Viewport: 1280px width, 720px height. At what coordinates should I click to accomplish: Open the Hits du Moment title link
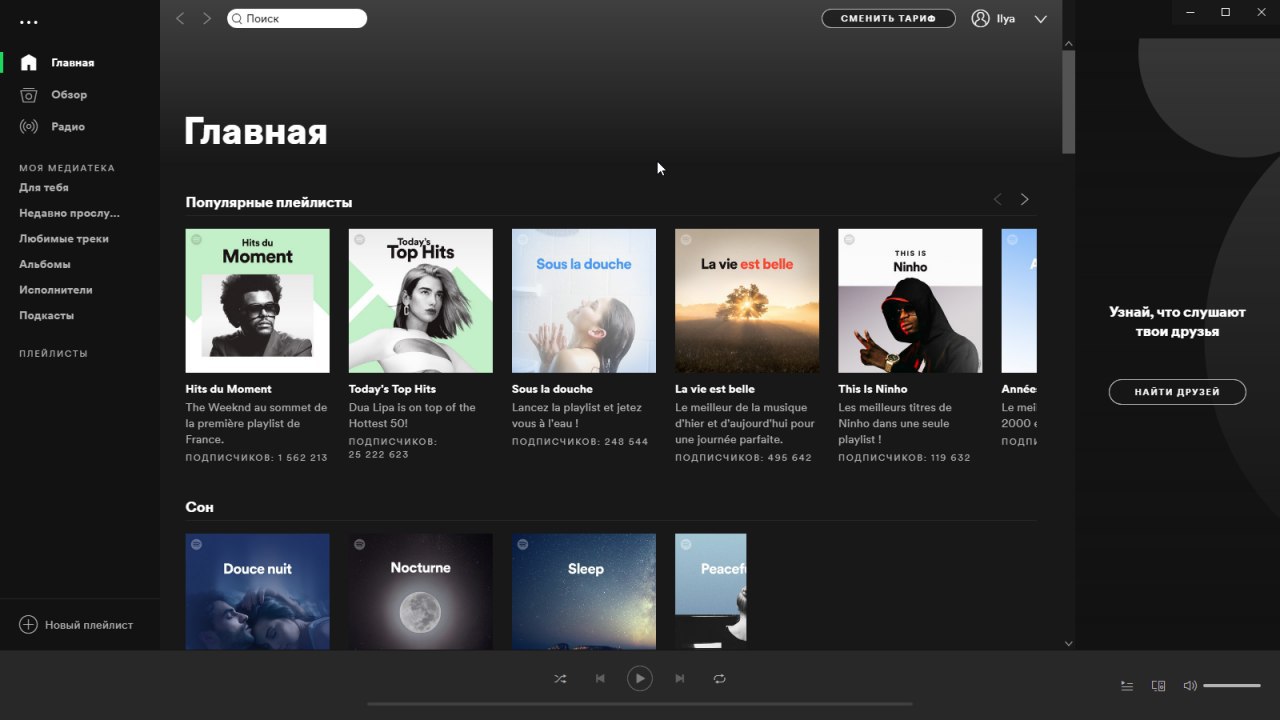point(228,389)
